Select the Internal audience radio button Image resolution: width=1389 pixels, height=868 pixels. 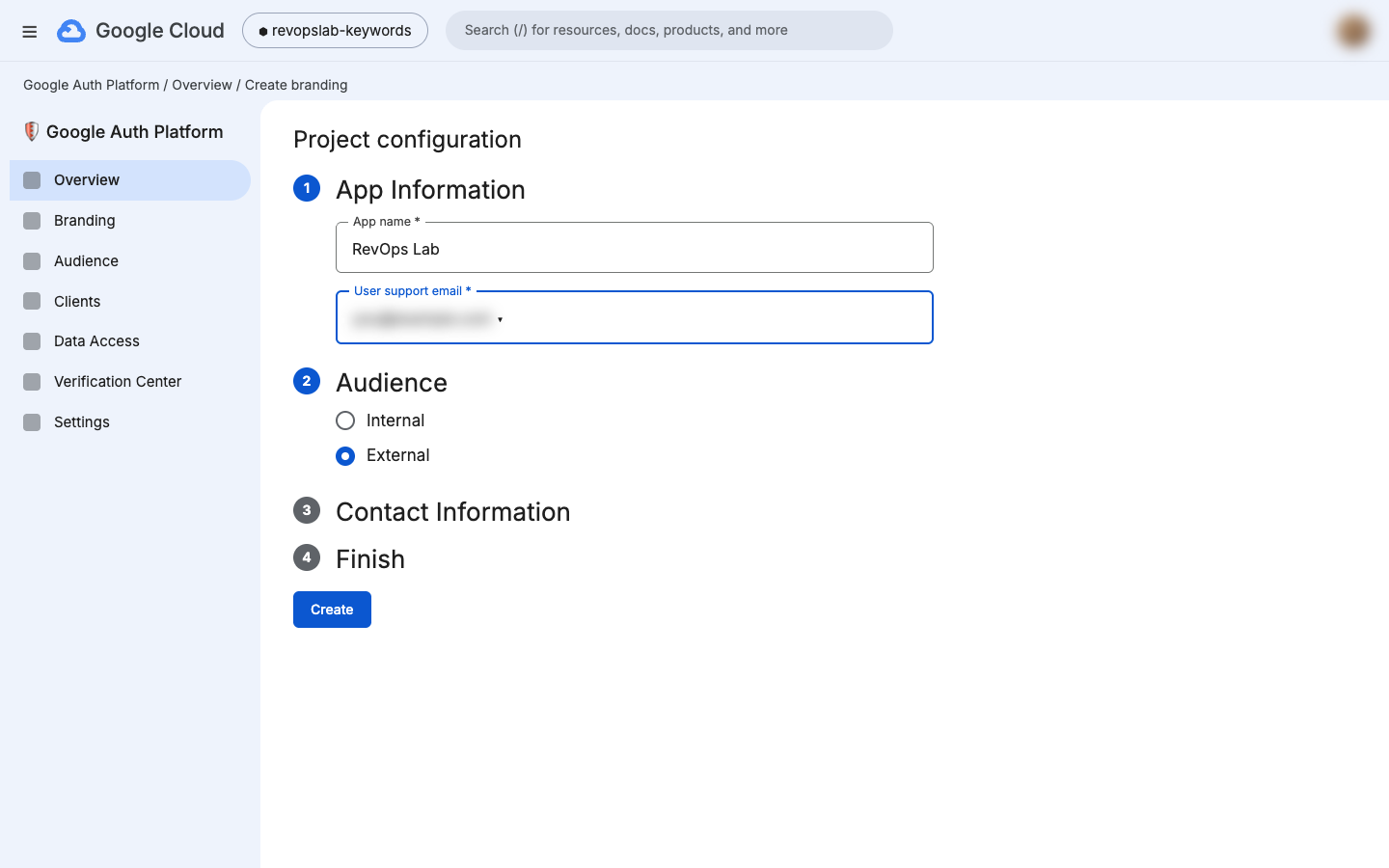(345, 420)
